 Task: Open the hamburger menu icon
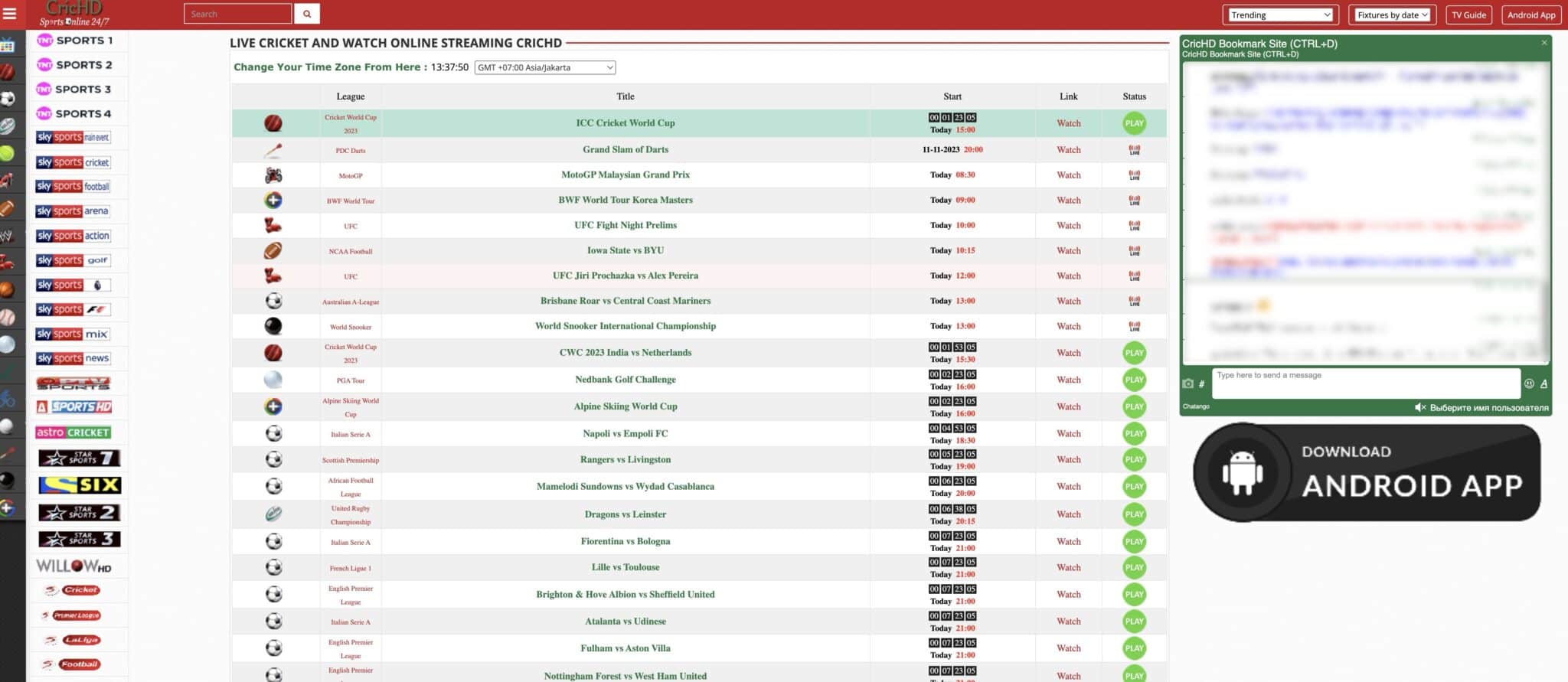pos(9,14)
